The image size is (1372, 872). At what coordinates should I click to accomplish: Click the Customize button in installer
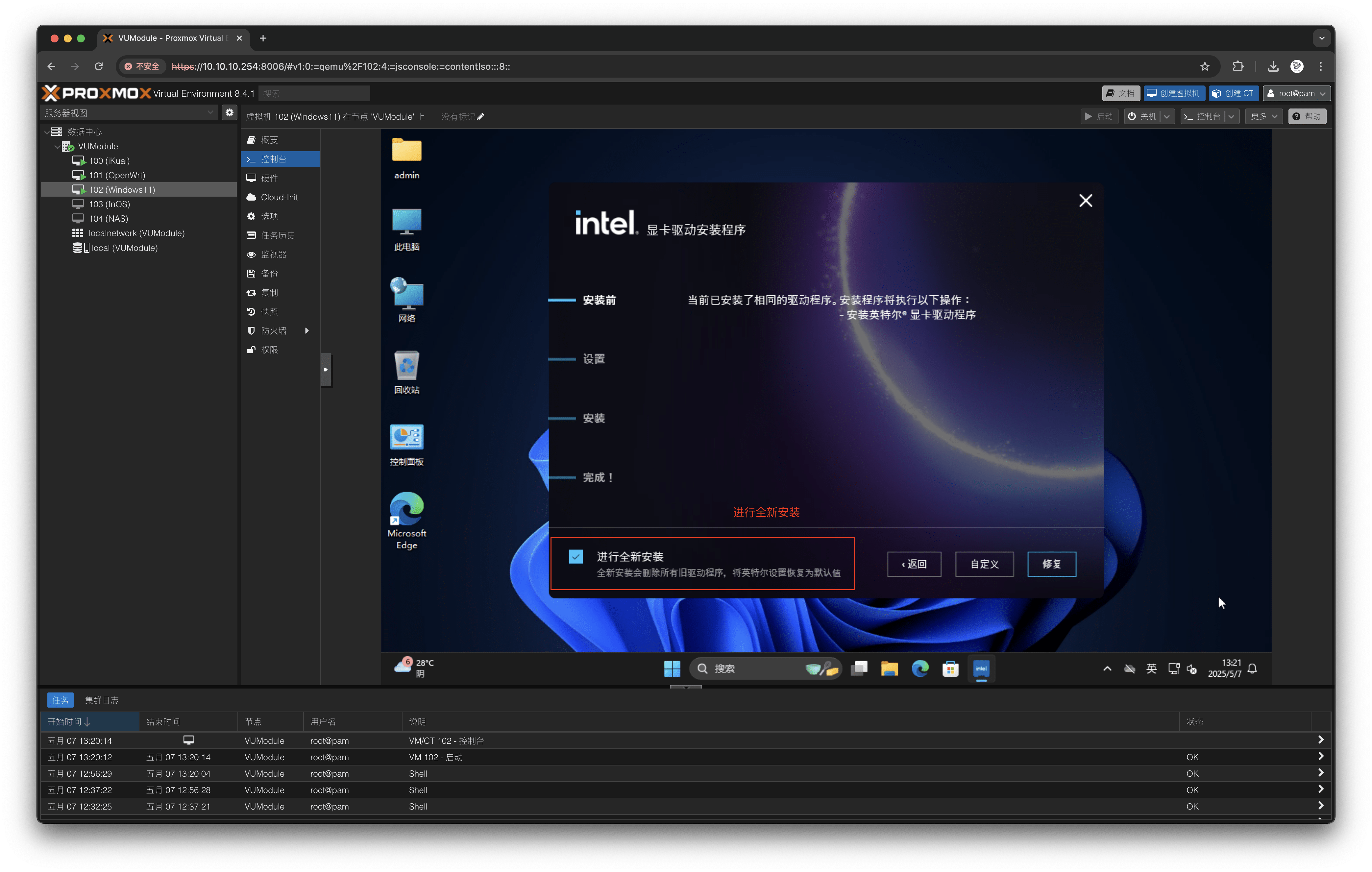(984, 564)
